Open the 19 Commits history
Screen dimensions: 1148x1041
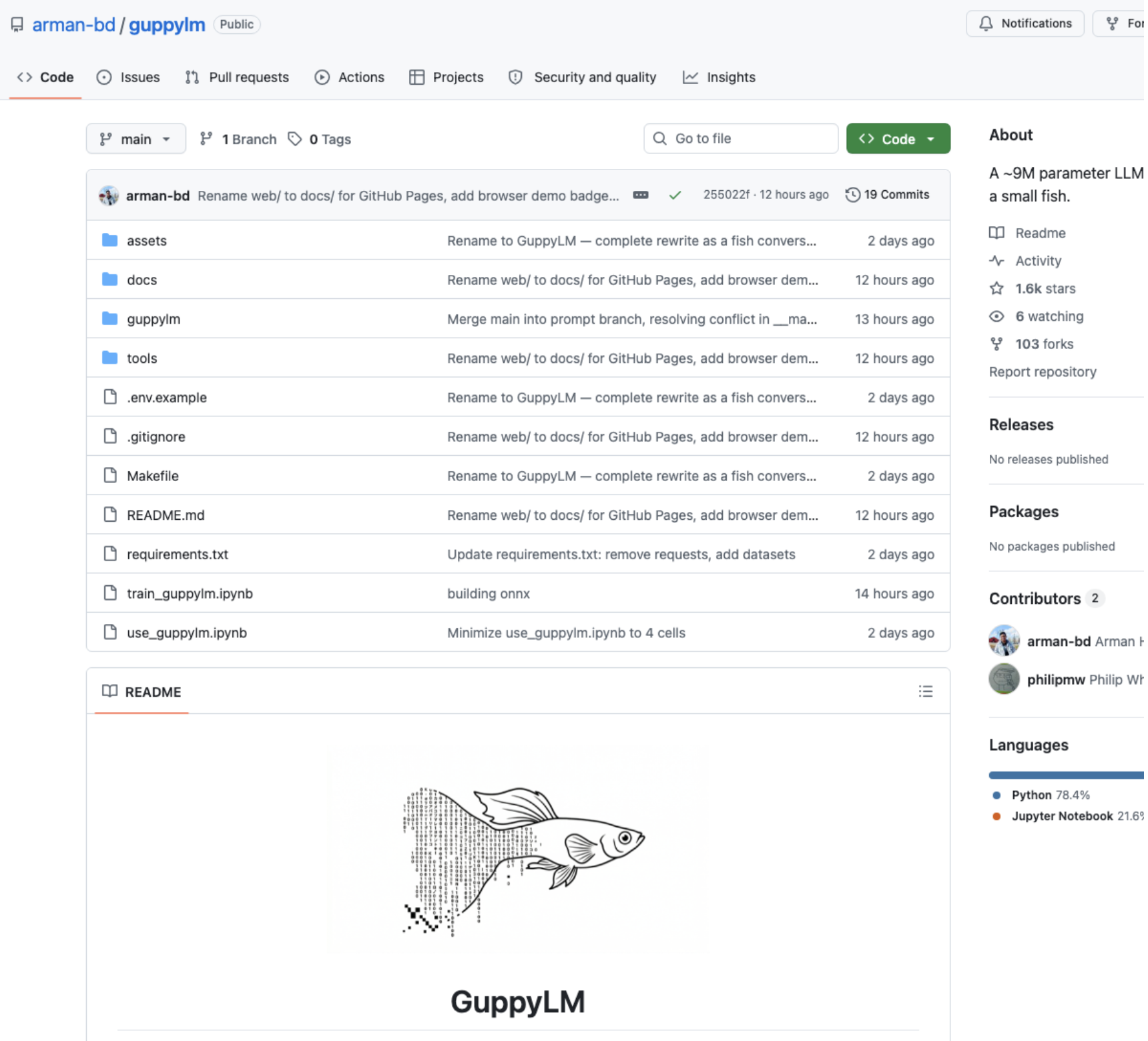pyautogui.click(x=888, y=195)
